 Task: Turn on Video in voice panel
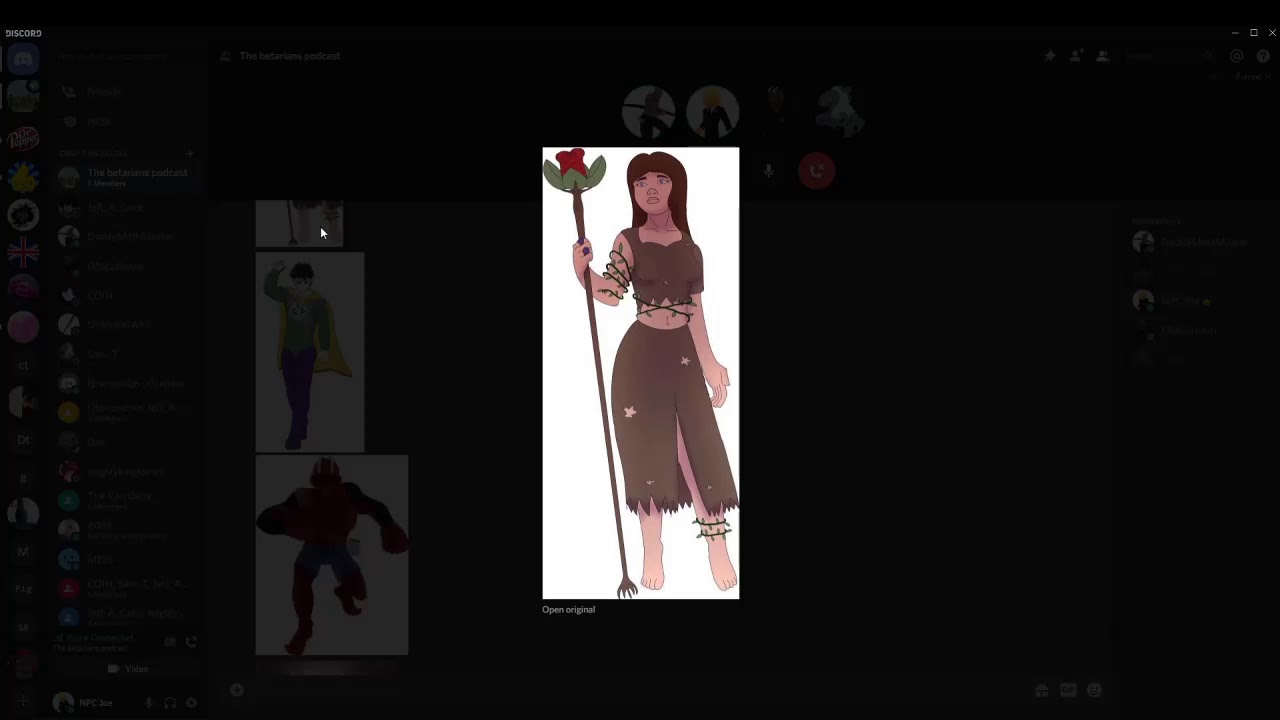[129, 669]
